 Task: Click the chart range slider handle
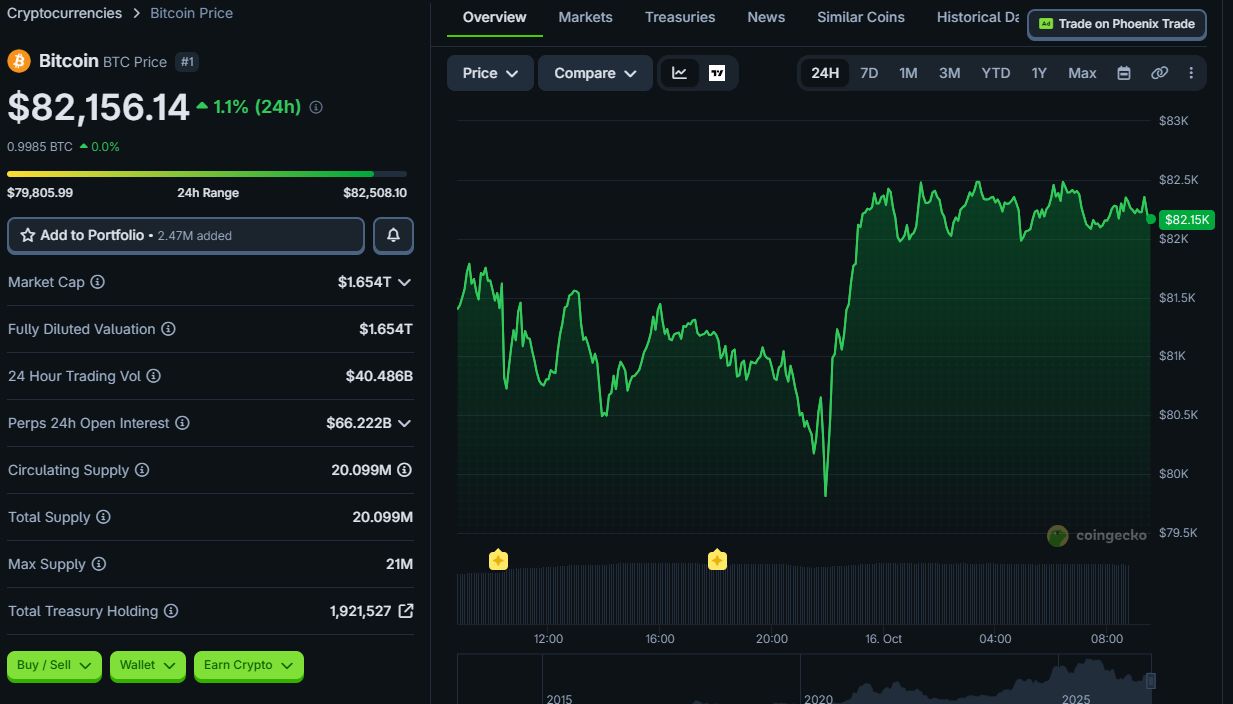point(1150,681)
